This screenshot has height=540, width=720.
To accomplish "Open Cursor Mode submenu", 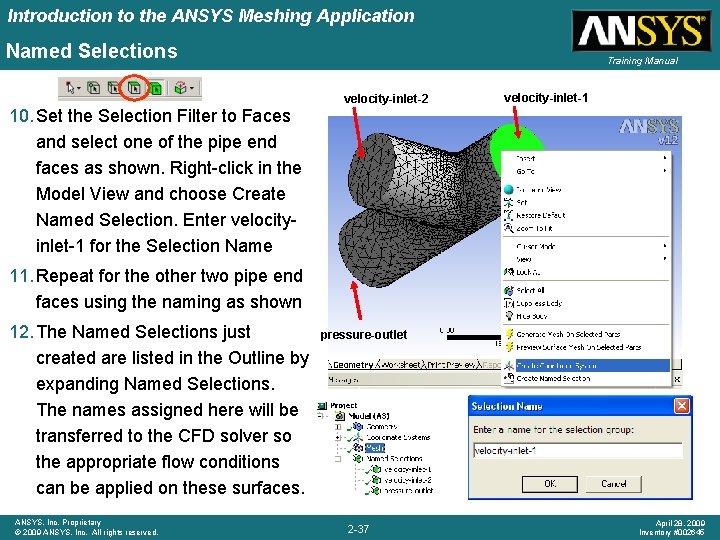I will (586, 246).
